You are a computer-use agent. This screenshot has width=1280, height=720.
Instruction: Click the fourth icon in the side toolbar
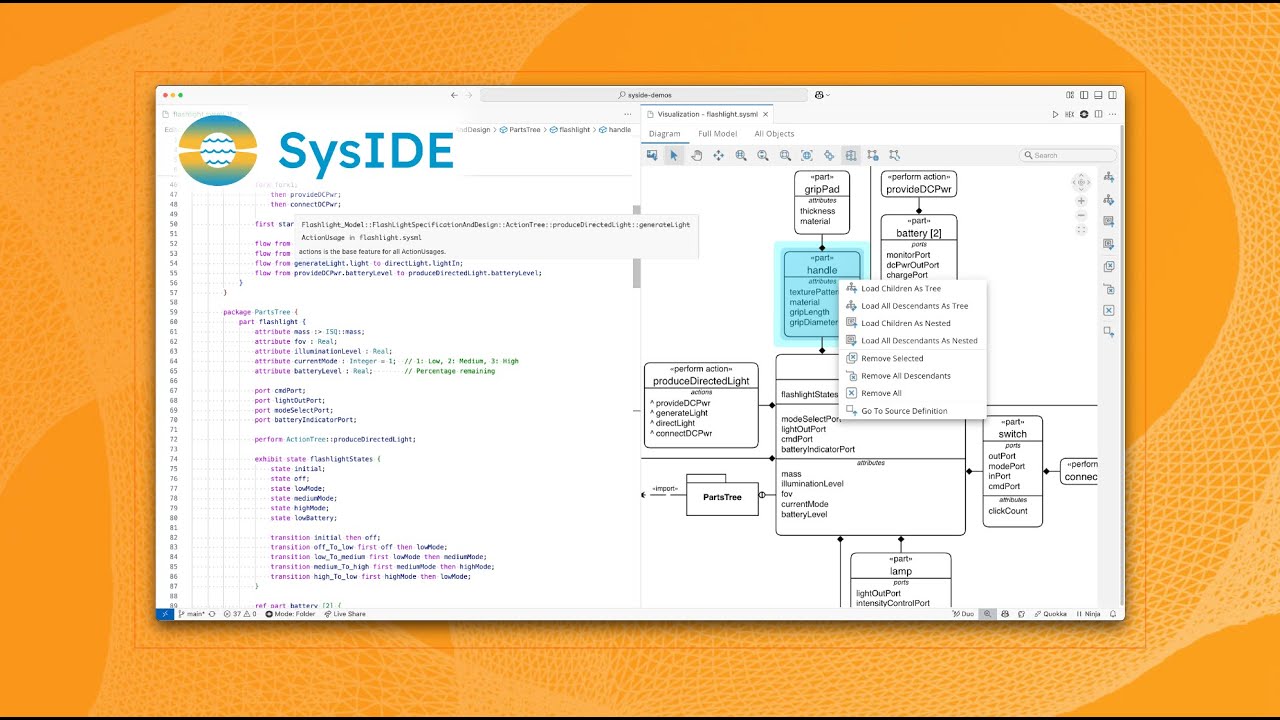1109,243
